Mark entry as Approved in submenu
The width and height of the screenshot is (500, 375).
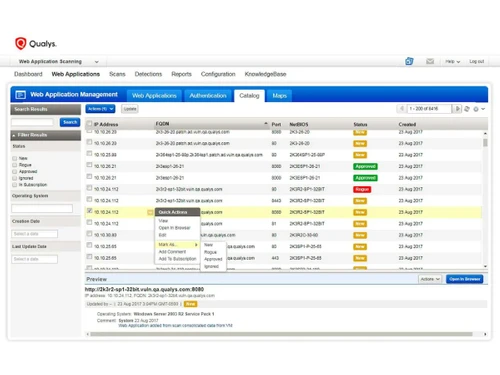coord(213,259)
